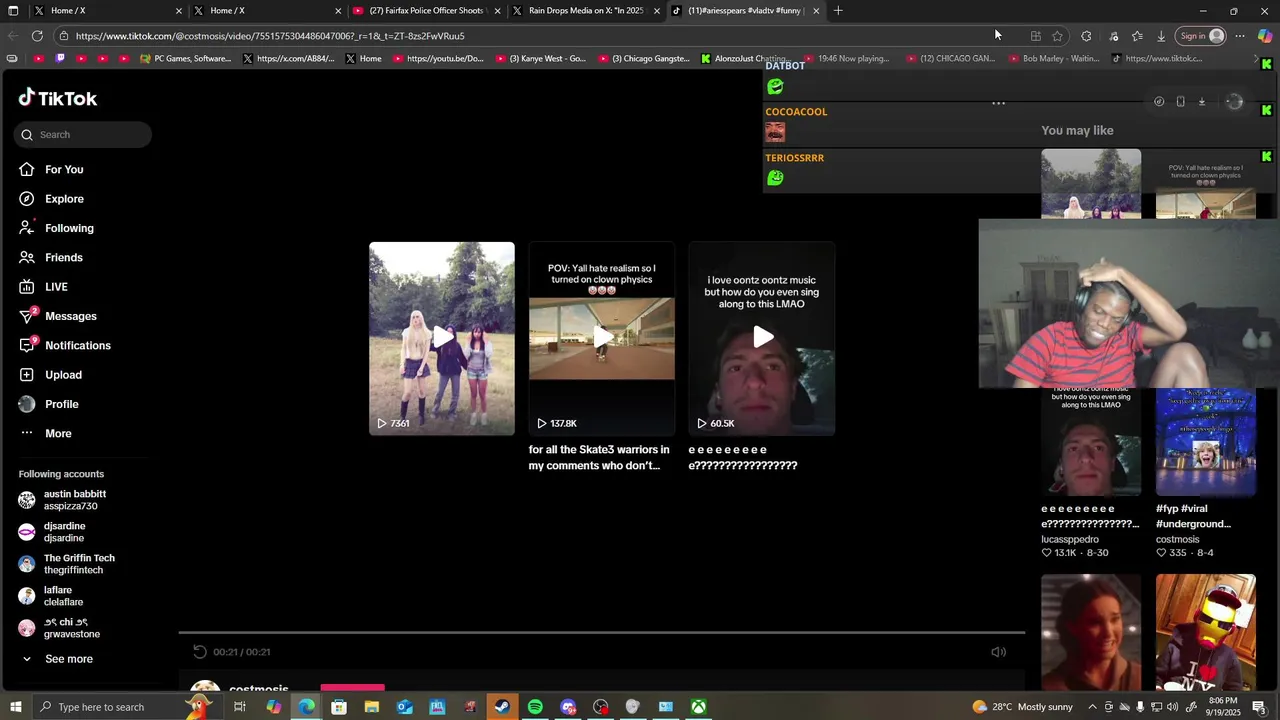1280x720 pixels.
Task: Open the lucassppedro username link
Action: pos(1070,539)
